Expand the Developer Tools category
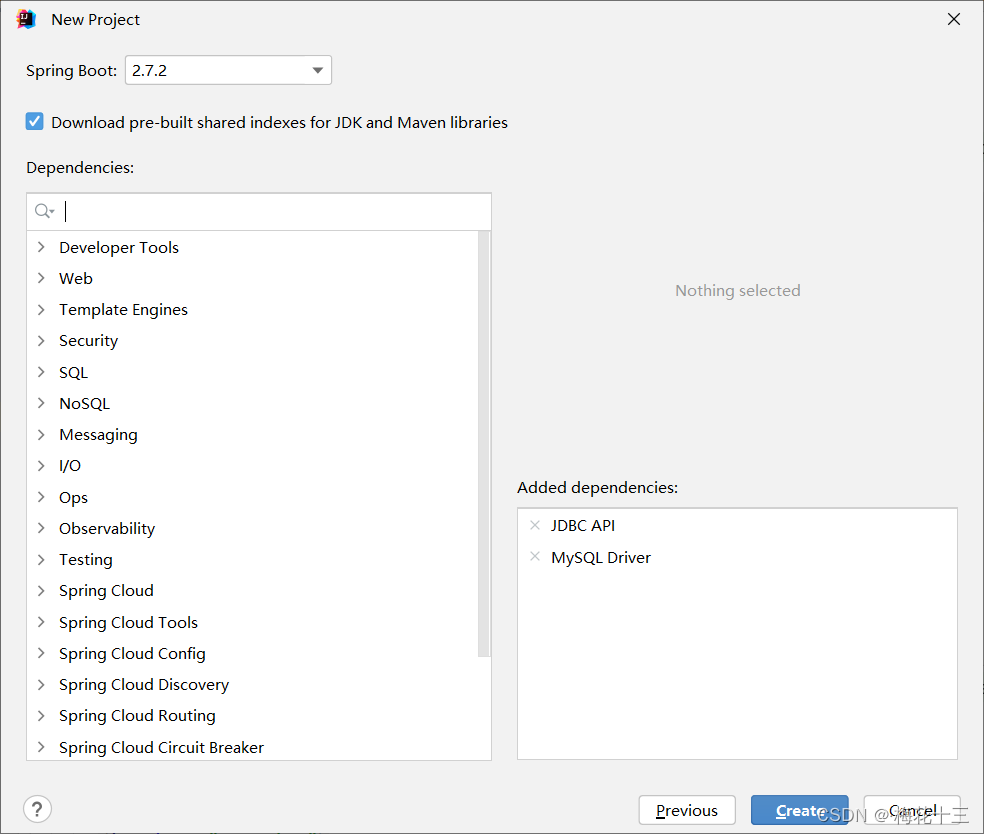The image size is (984, 834). [41, 247]
